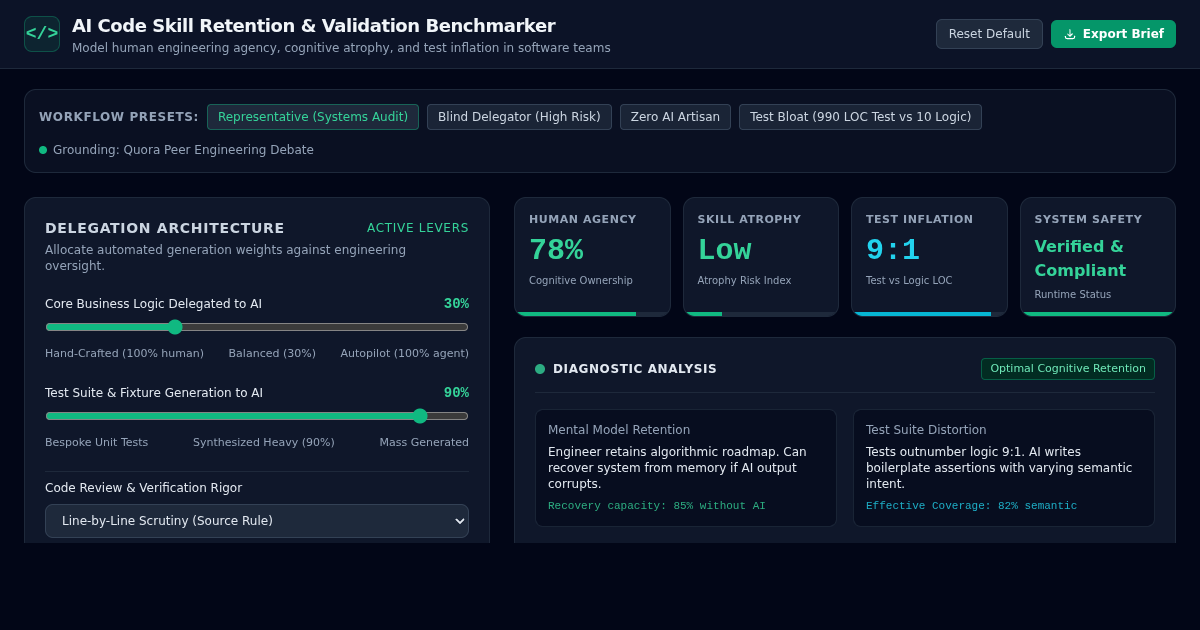Click the code brackets app logo icon
The image size is (1200, 630).
pyautogui.click(x=42, y=34)
